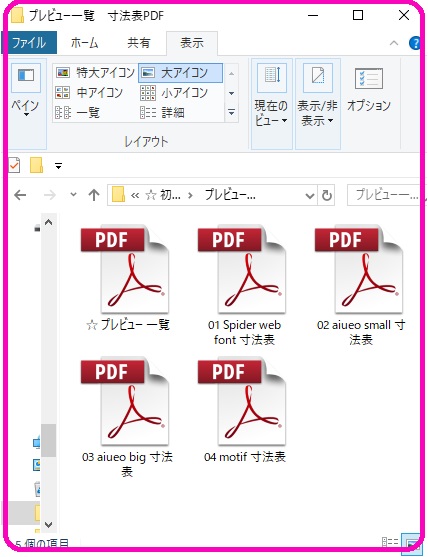Select the 02 aiueo small 寸法表 PDF
Screen dimensions: 428x557
[x=361, y=285]
